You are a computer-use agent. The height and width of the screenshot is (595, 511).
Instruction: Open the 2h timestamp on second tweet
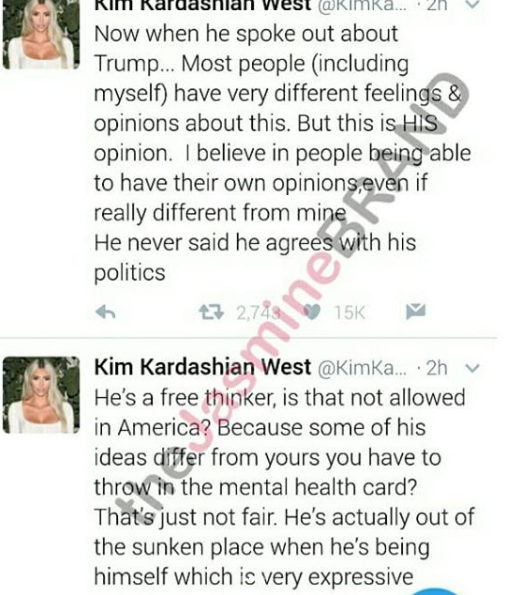pos(437,368)
